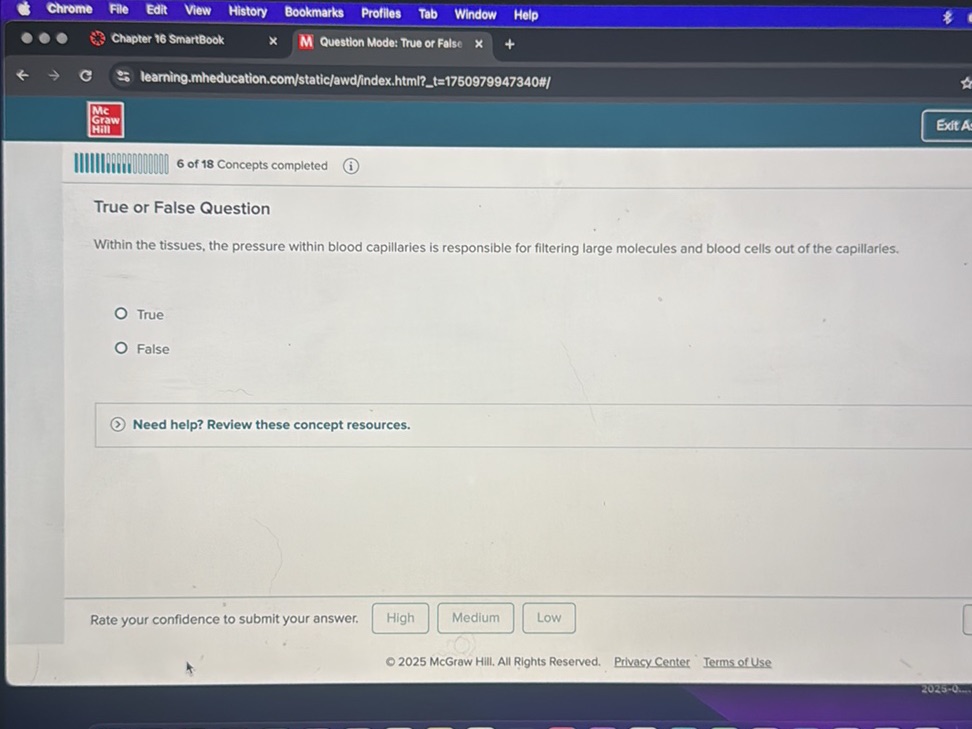Open a new browser tab
The width and height of the screenshot is (972, 729).
[x=510, y=44]
